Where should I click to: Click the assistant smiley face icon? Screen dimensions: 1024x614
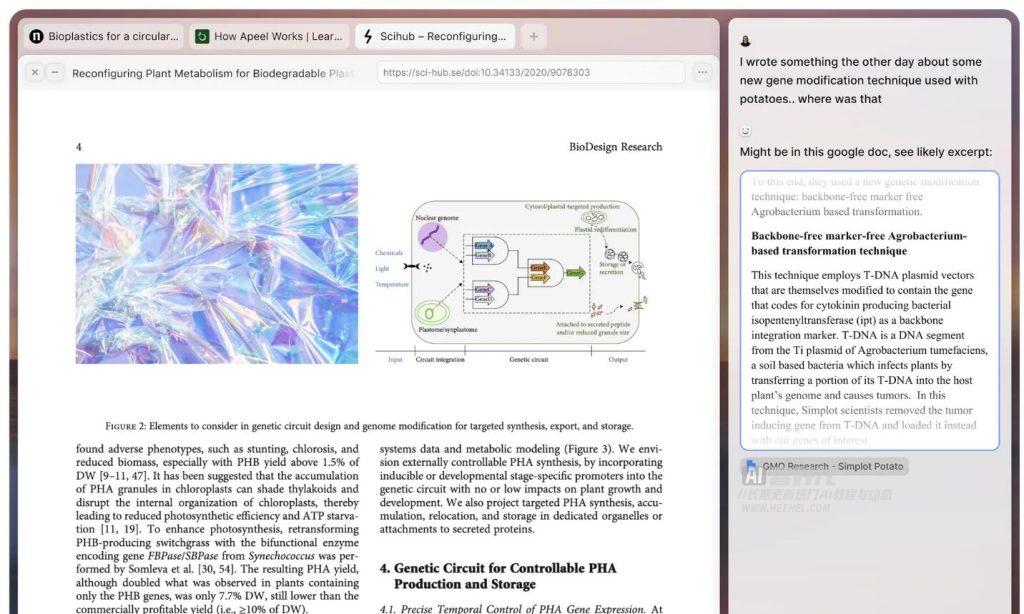pos(745,131)
